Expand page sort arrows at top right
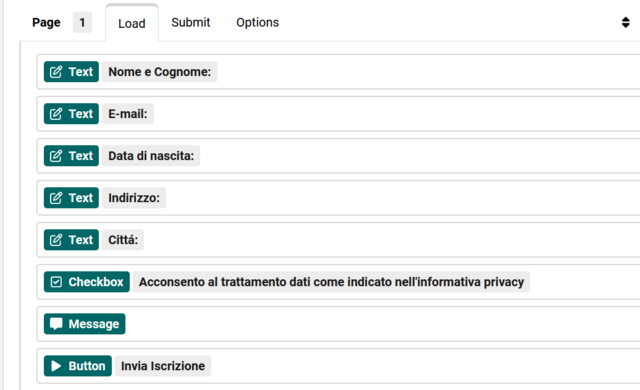The width and height of the screenshot is (640, 390). point(625,22)
